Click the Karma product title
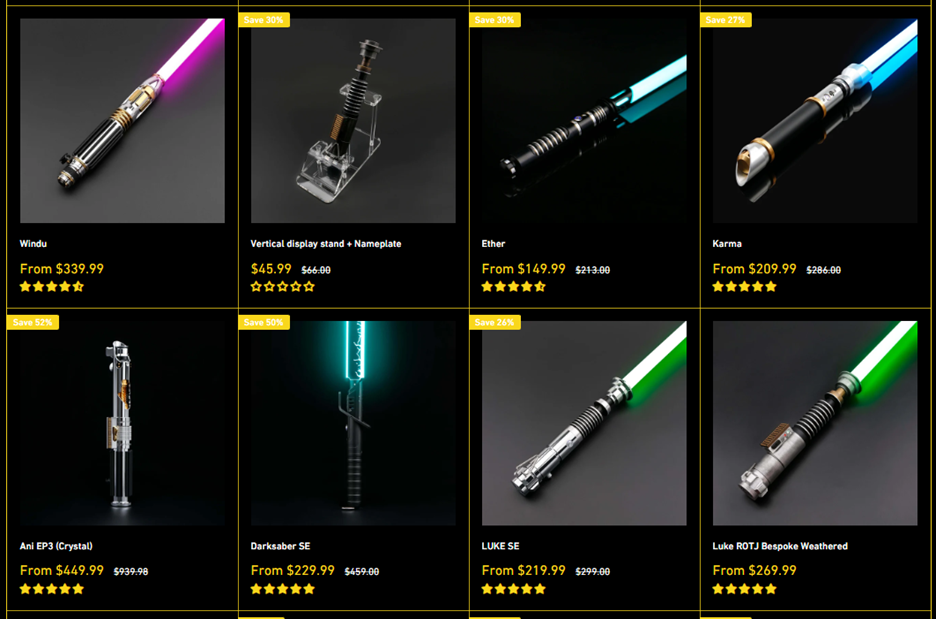 (x=727, y=244)
